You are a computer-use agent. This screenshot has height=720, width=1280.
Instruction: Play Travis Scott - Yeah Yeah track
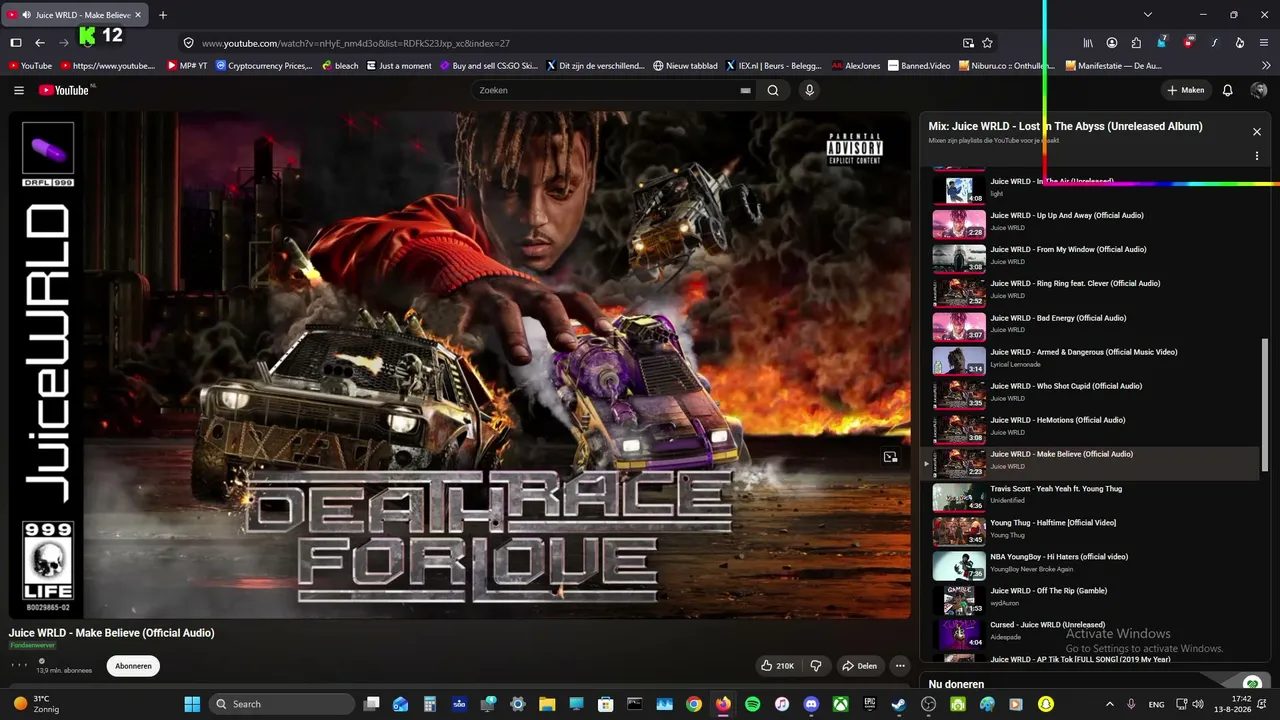1095,495
